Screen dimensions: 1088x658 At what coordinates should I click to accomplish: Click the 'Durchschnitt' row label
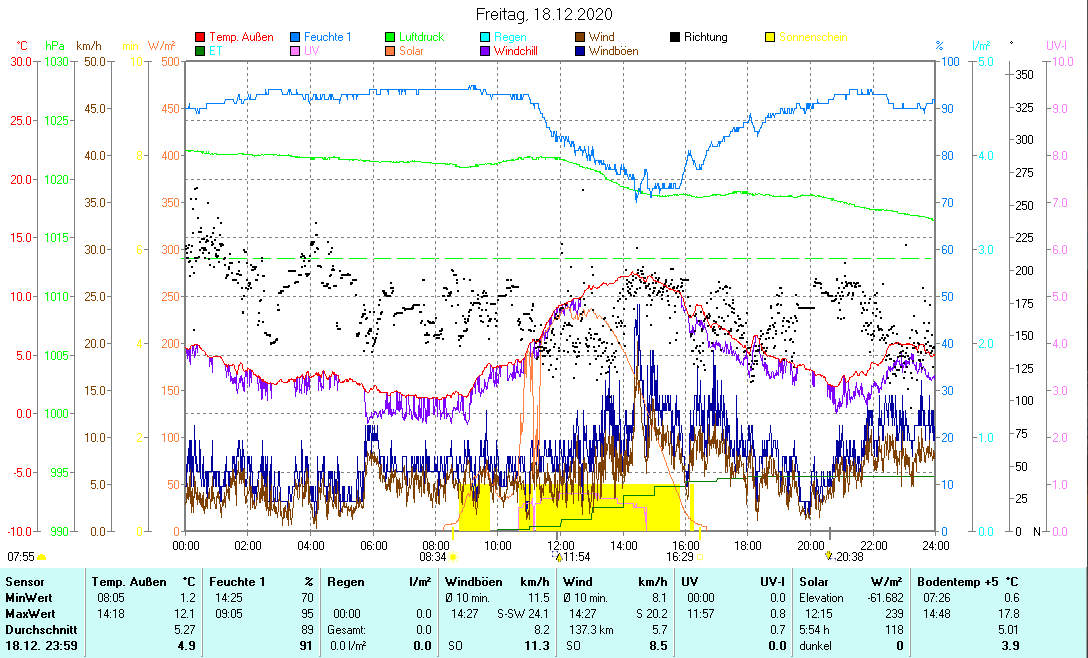point(41,630)
